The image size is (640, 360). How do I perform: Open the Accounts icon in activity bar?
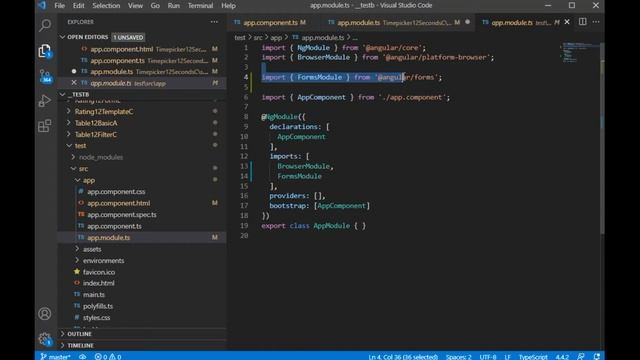45,313
